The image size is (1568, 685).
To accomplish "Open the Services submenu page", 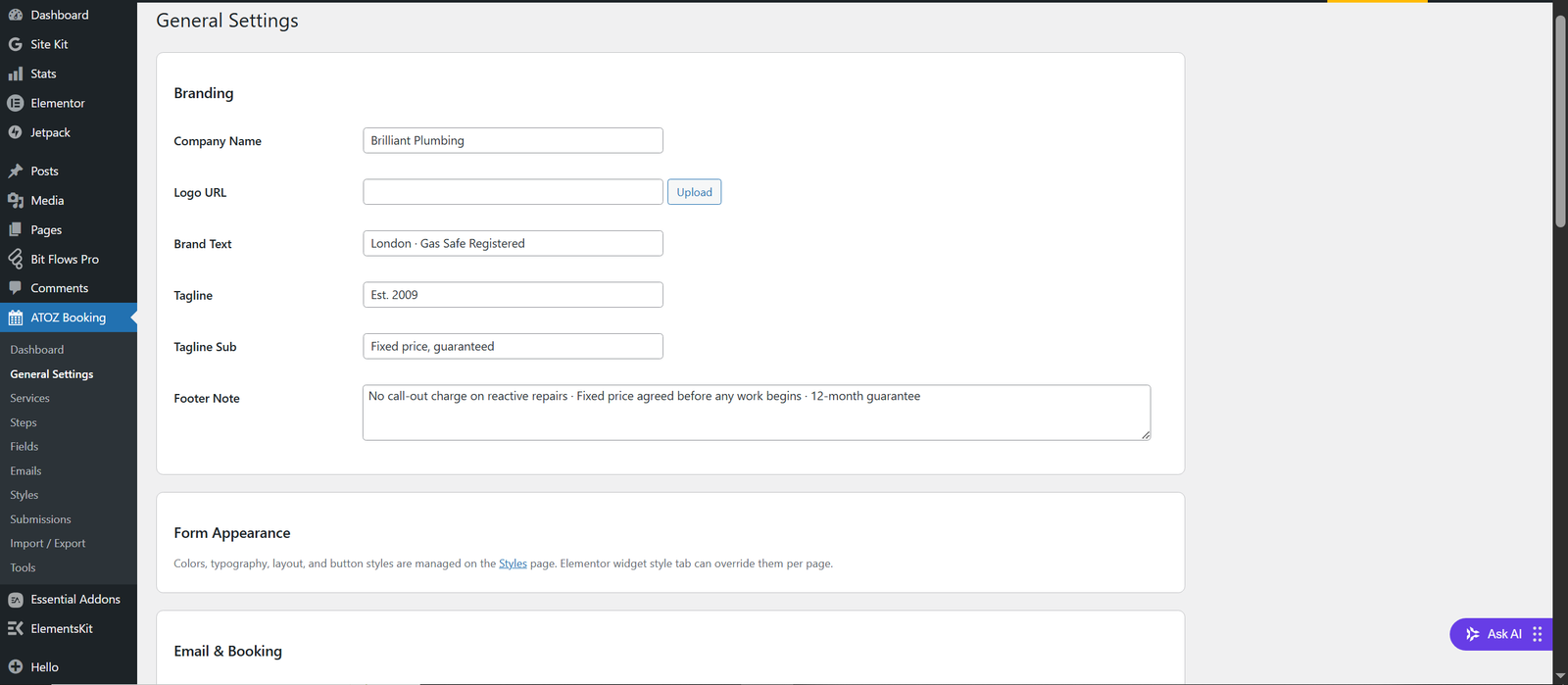I will point(29,398).
